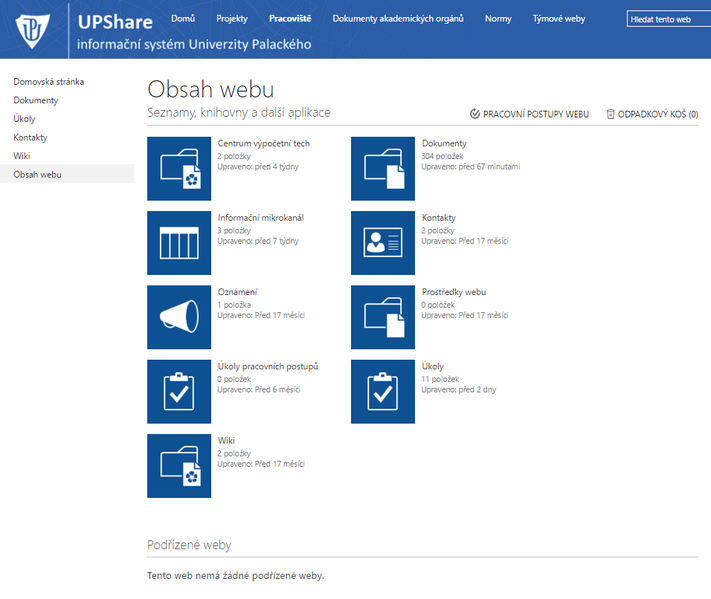Open the Pracovní postupy webu link

pyautogui.click(x=536, y=114)
